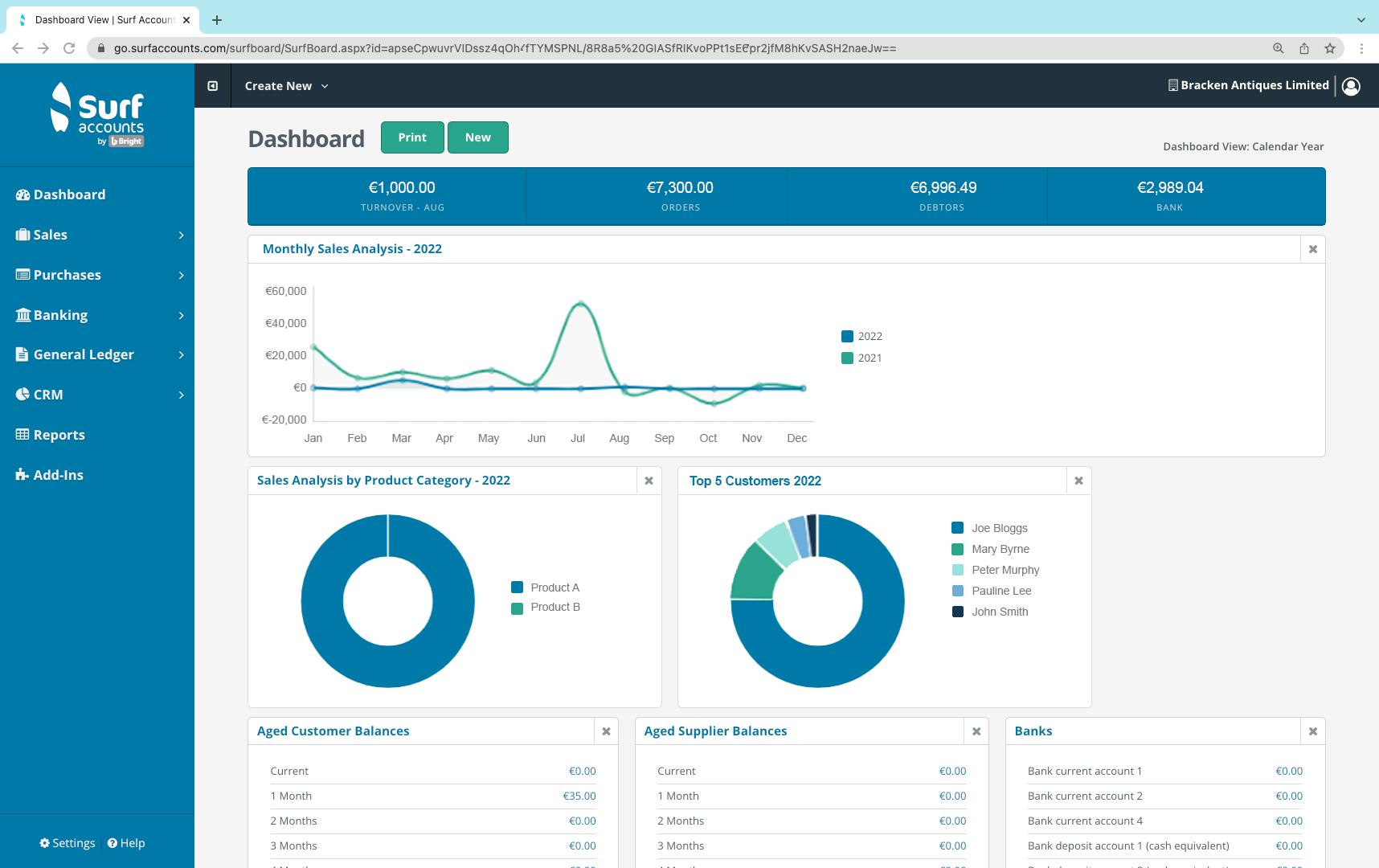This screenshot has width=1379, height=868.
Task: Click the Print button
Action: pos(412,137)
